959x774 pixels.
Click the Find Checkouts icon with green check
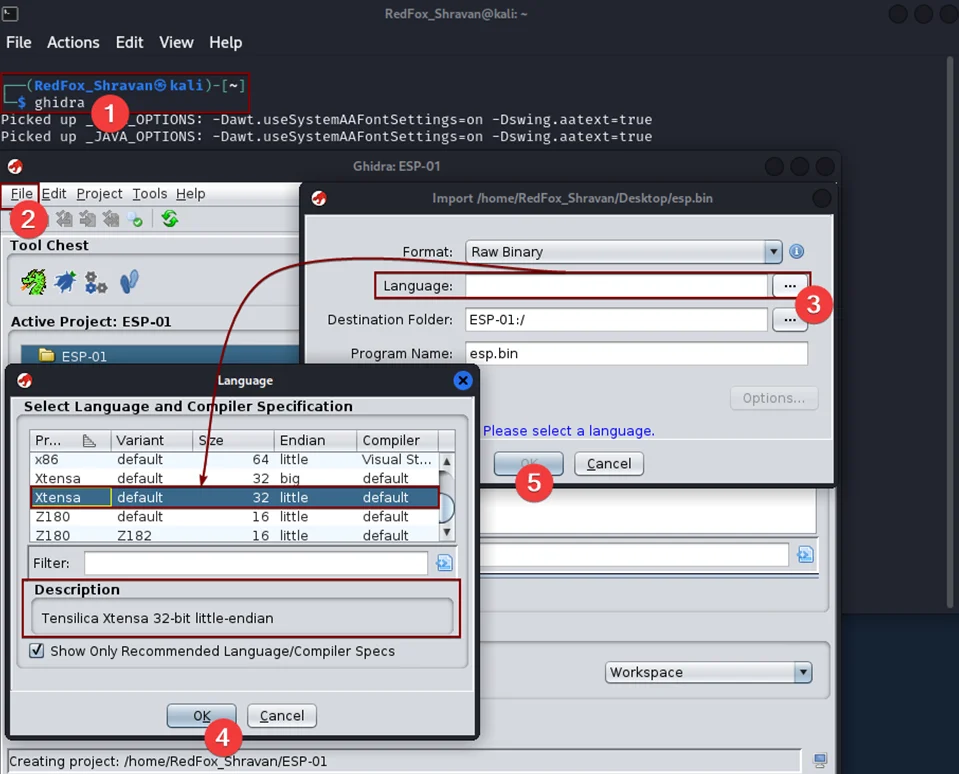(135, 219)
